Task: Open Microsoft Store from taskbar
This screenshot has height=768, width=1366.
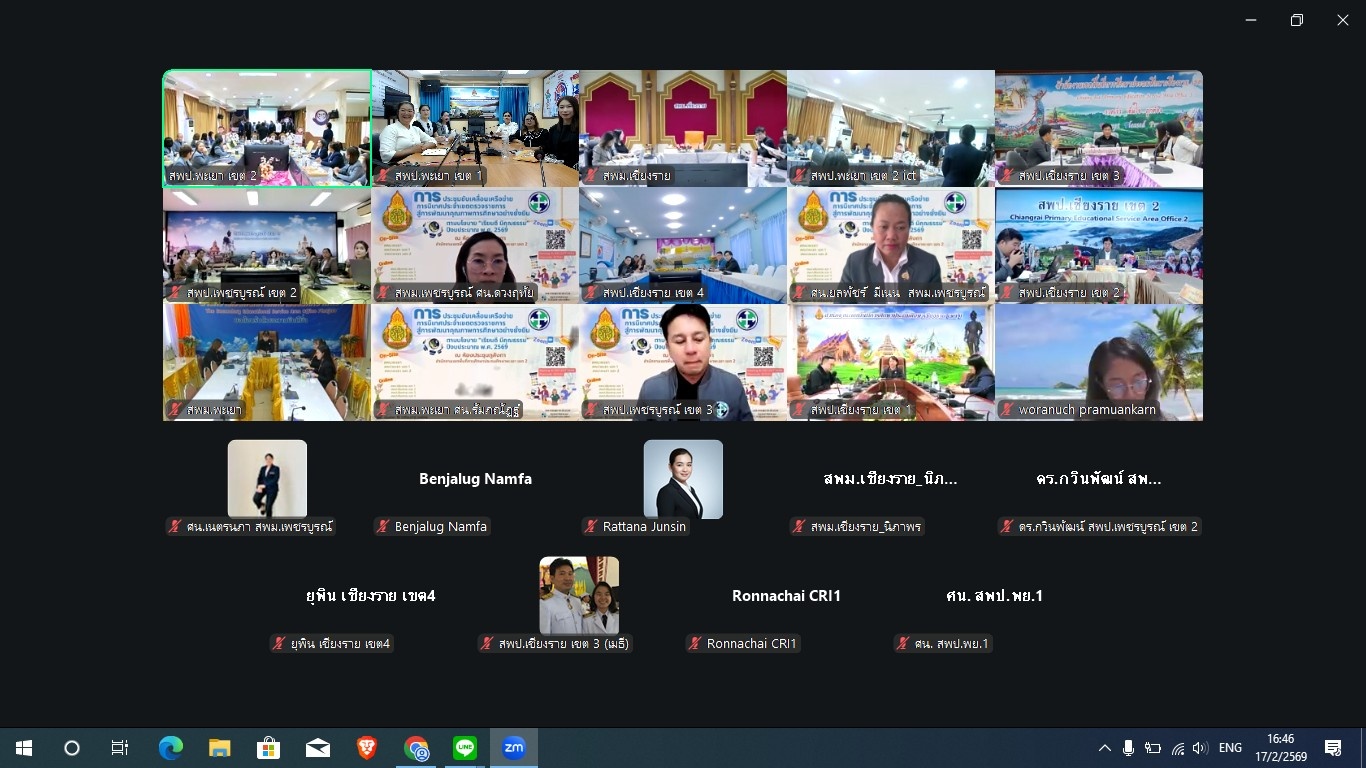Action: [x=269, y=748]
